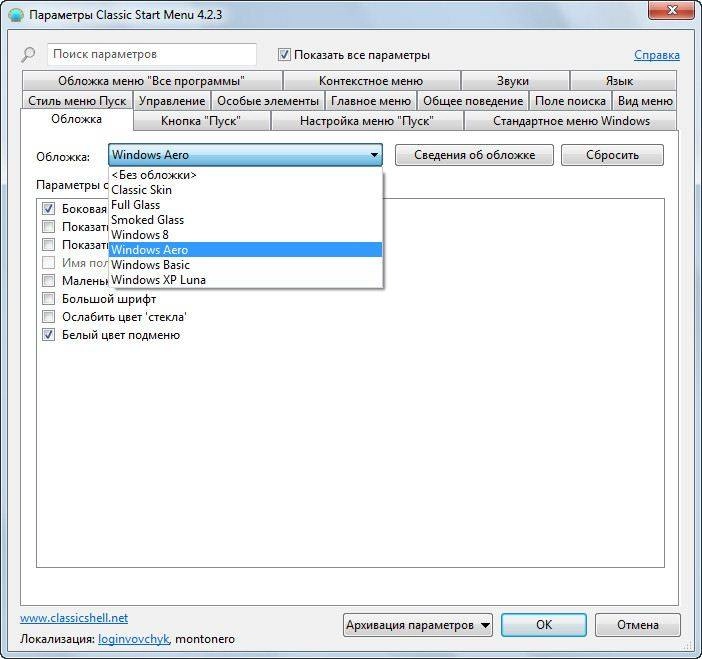Select 'Smoked Glass' skin option
Viewport: 702px width, 659px height.
(x=246, y=220)
